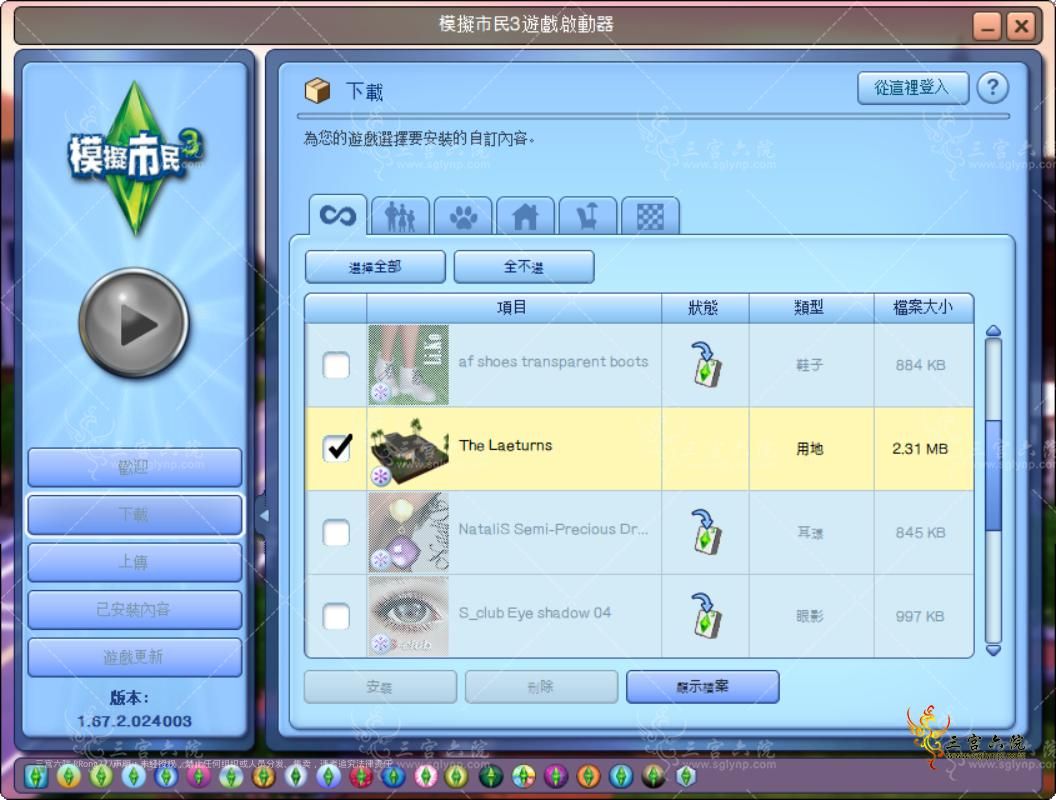The image size is (1056, 800).
Task: Launch the game with the play button
Action: [x=134, y=323]
